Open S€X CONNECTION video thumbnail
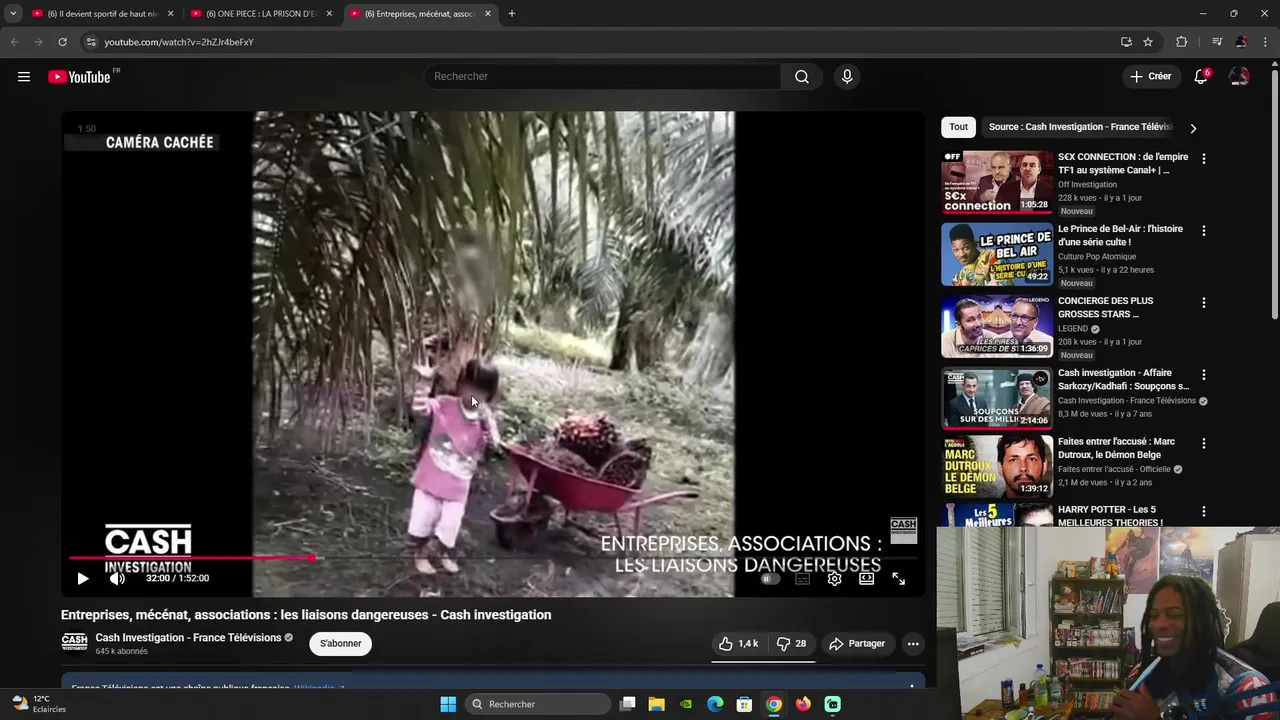Screen dimensions: 1280x720 (997, 182)
